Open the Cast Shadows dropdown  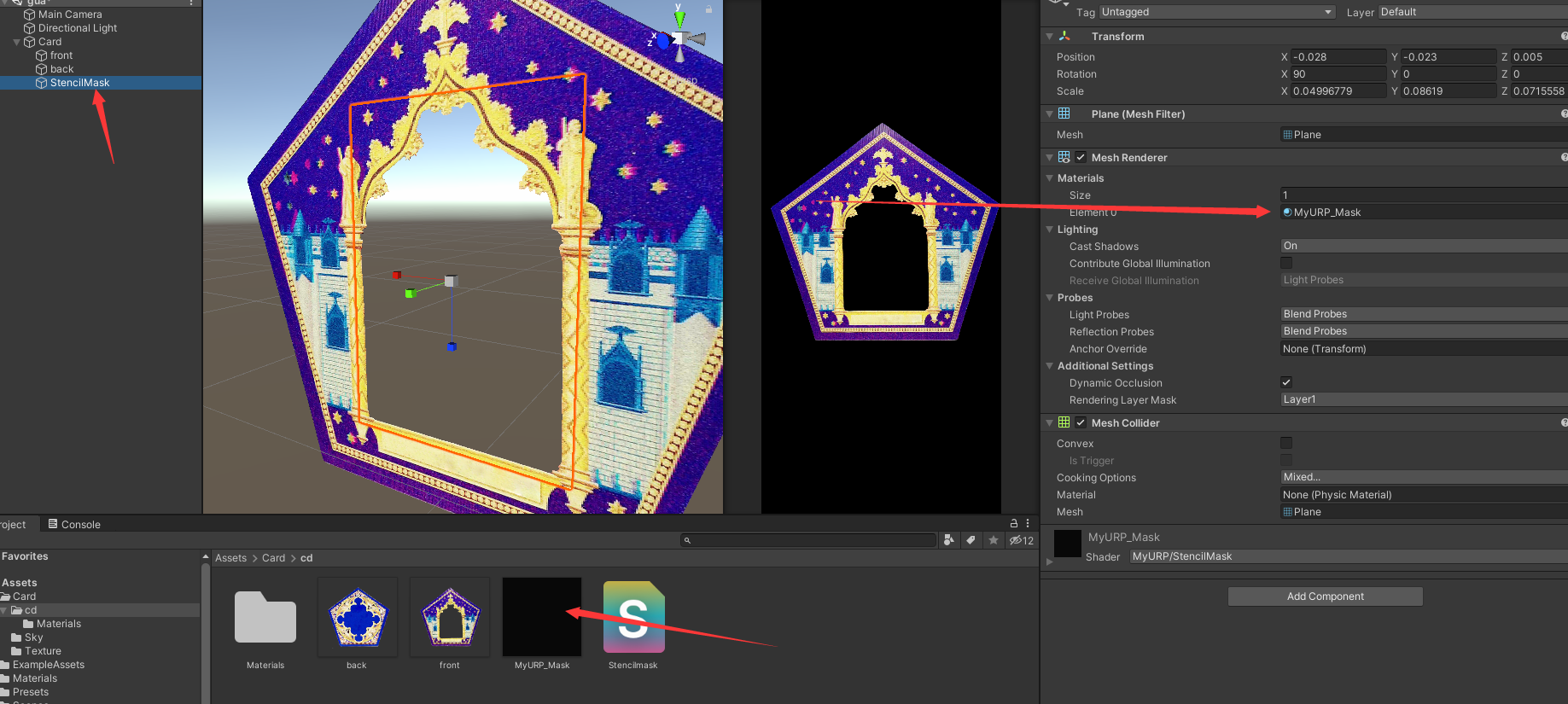pos(1424,246)
